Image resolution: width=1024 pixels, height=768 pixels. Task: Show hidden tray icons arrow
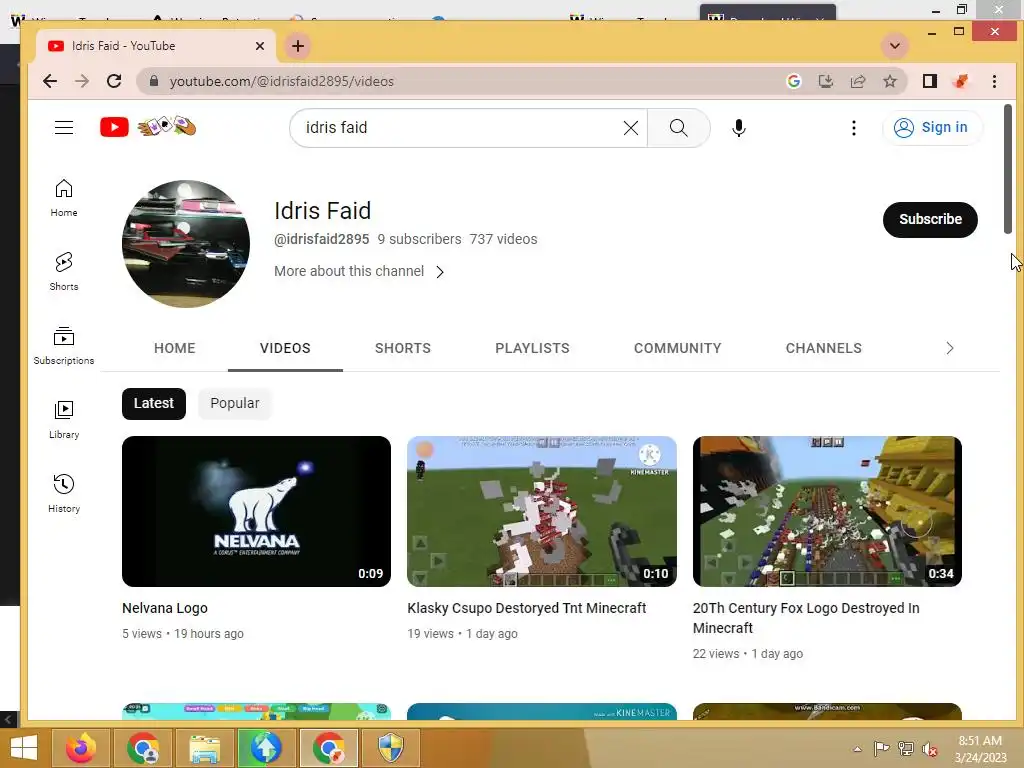click(857, 749)
